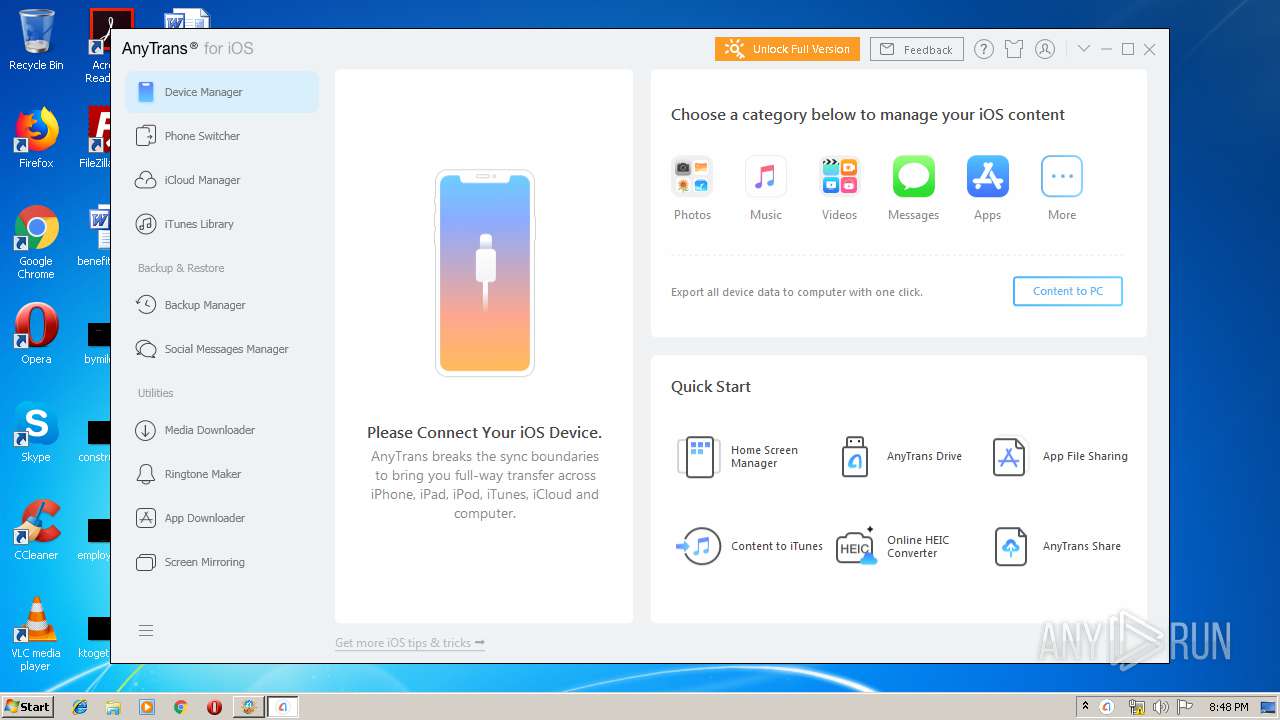Viewport: 1280px width, 720px height.
Task: Open Social Messages Manager
Action: (x=222, y=349)
